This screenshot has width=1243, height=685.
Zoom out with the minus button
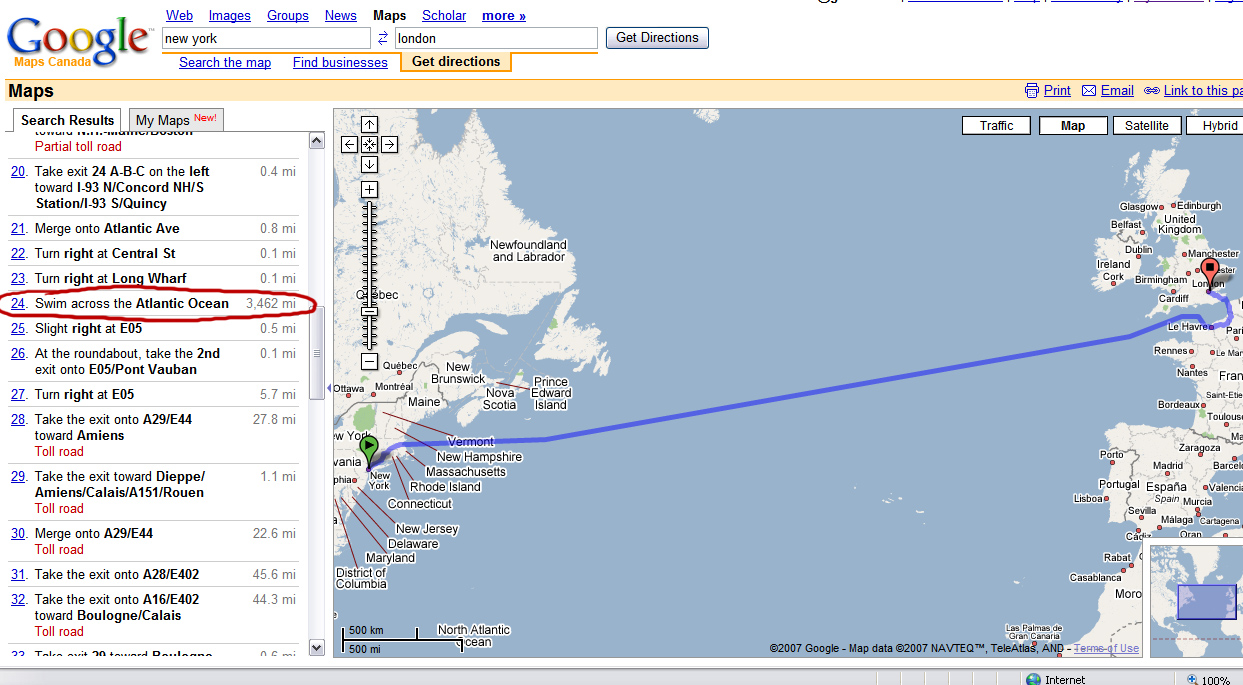pos(369,362)
